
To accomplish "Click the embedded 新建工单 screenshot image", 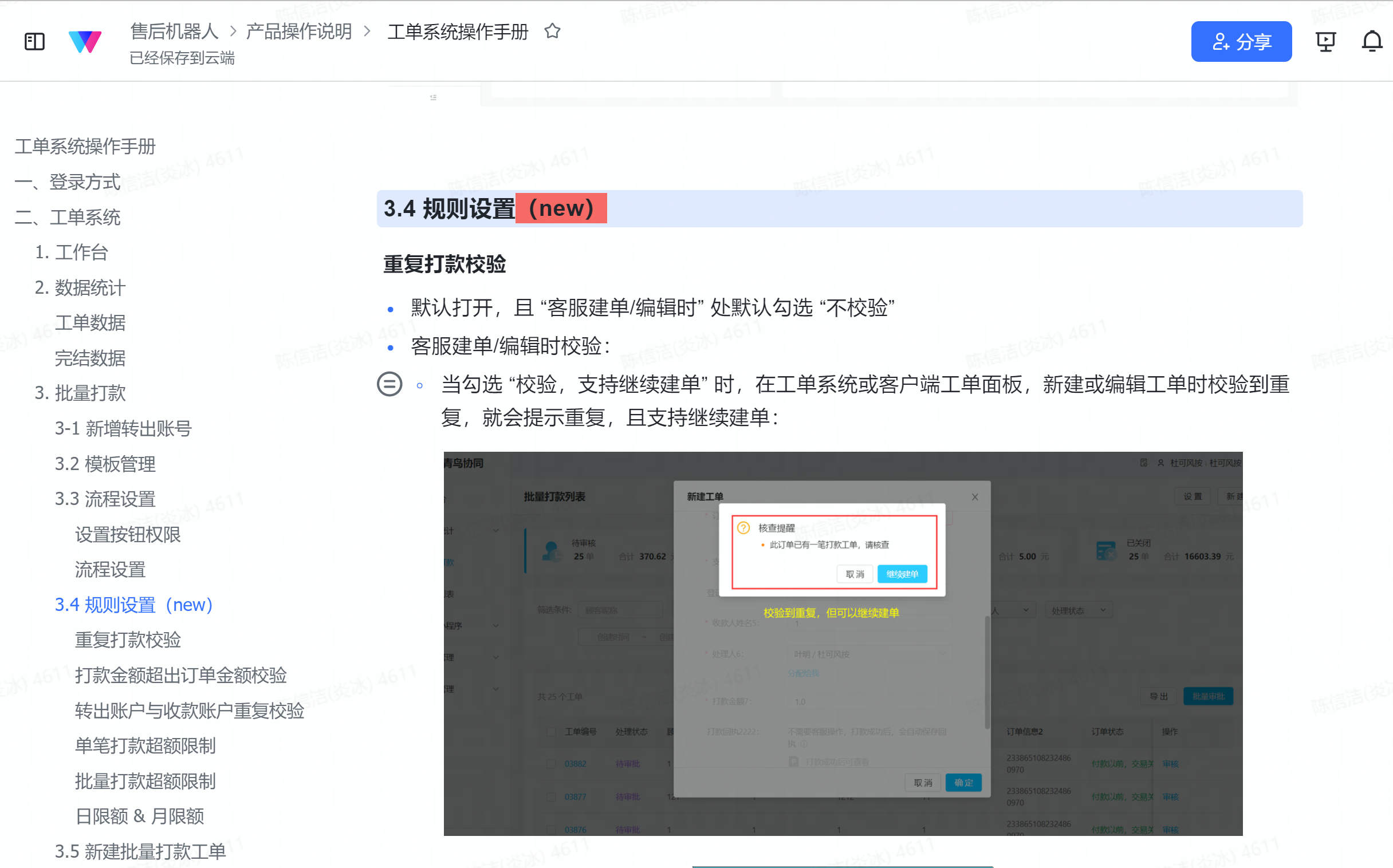I will pyautogui.click(x=843, y=644).
